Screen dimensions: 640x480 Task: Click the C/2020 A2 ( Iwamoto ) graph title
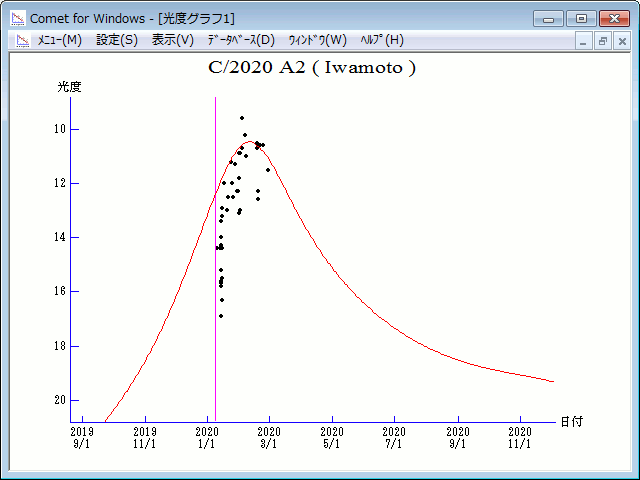[312, 67]
